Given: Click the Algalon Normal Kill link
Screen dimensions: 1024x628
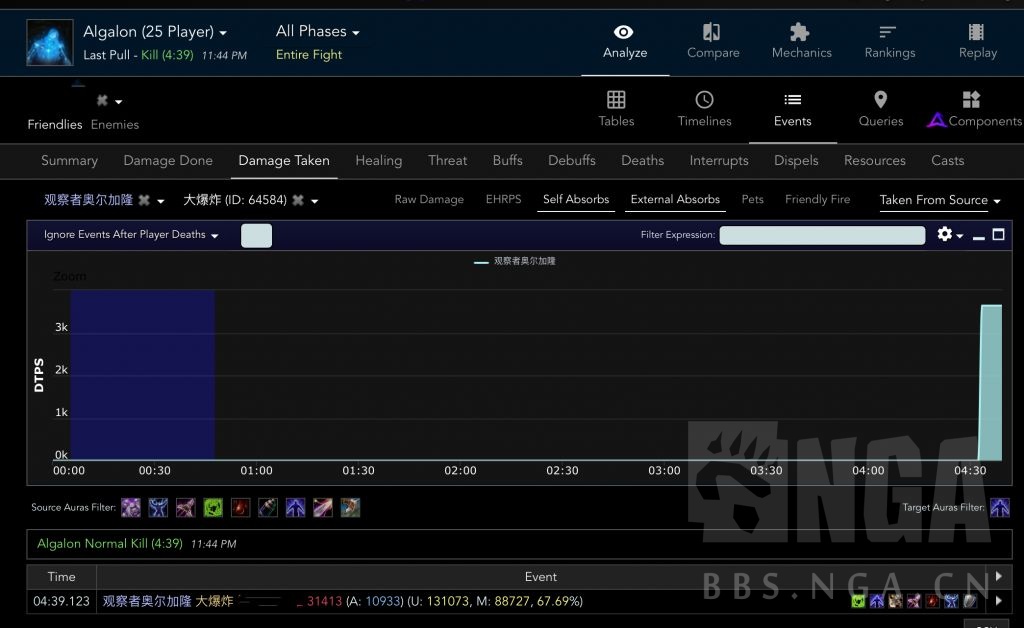Looking at the screenshot, I should coord(110,544).
